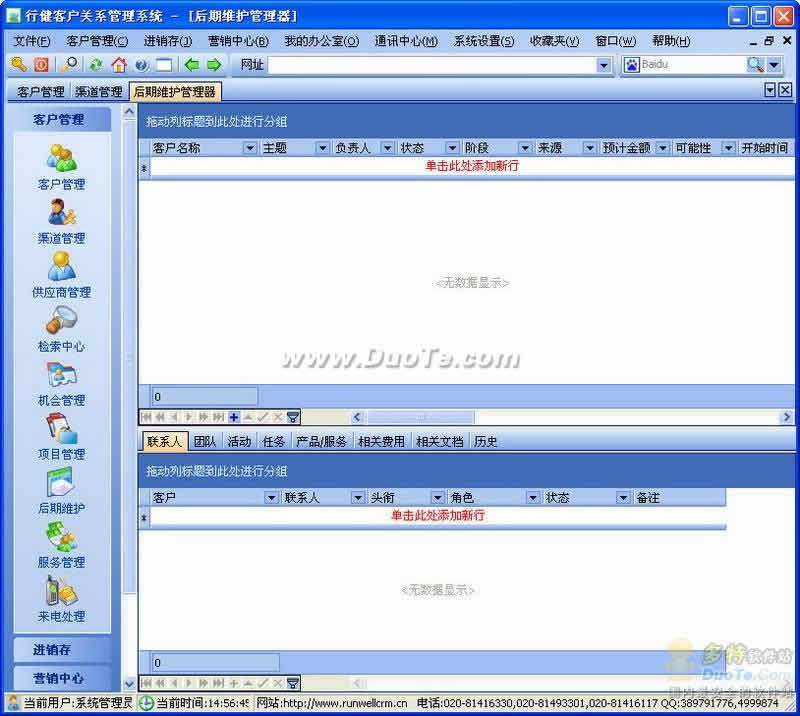Click the clock icon in status bar

coord(146,703)
